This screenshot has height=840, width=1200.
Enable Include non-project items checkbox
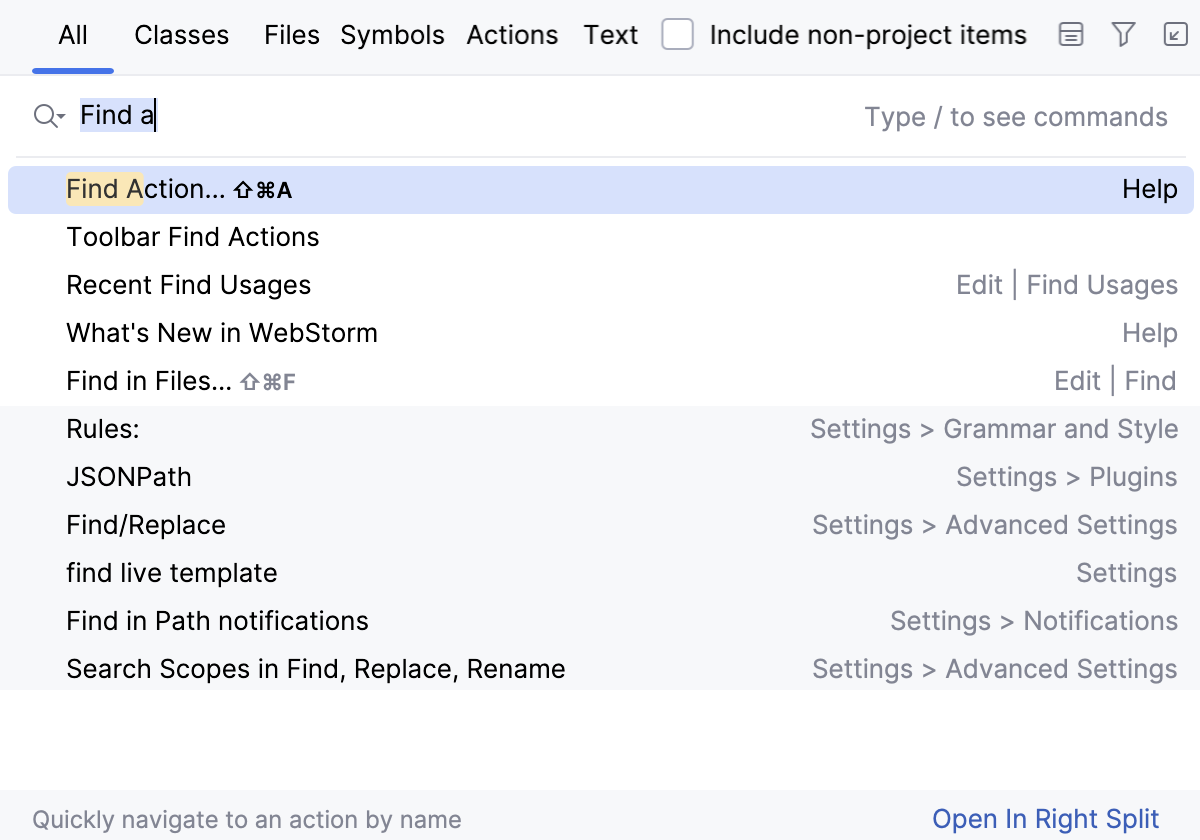click(678, 36)
